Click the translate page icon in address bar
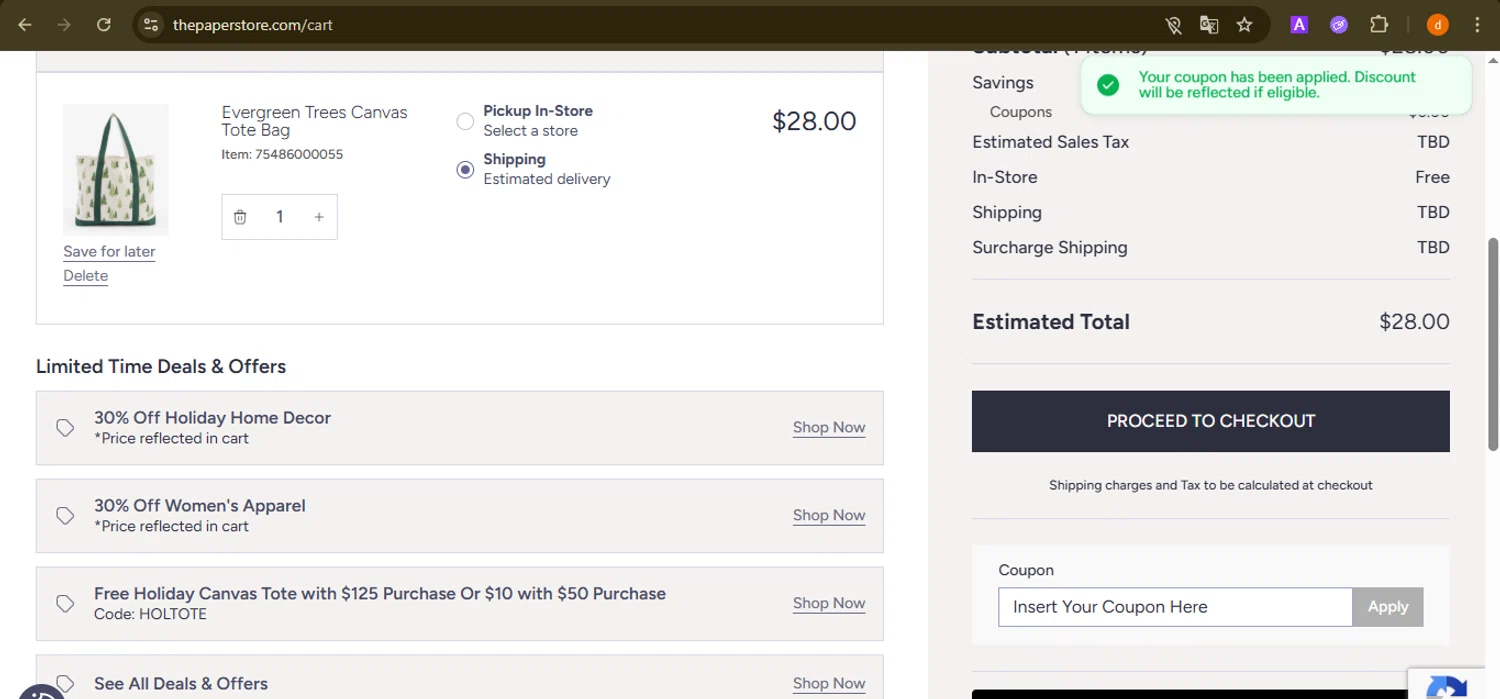 click(1209, 25)
